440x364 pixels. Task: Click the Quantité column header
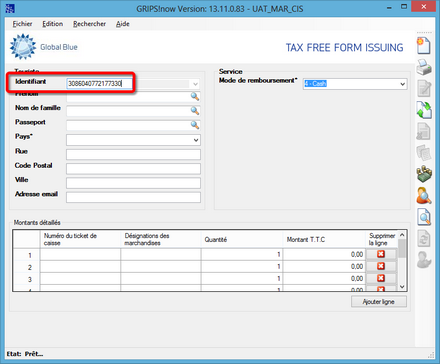coord(242,239)
